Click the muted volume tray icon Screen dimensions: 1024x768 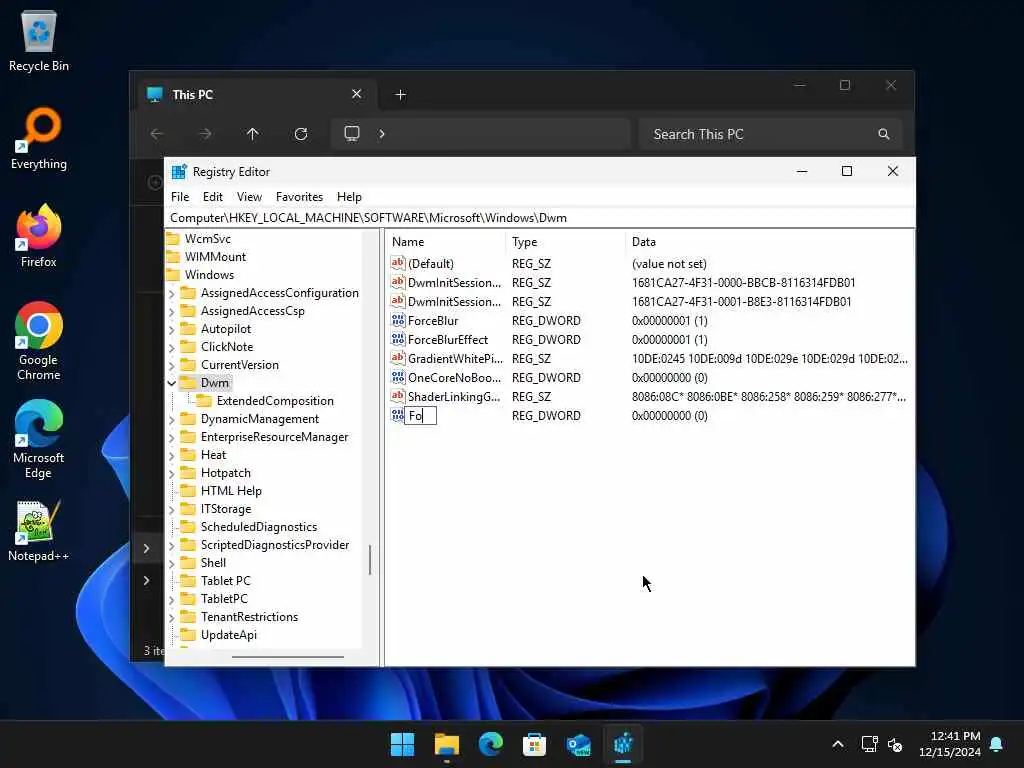(895, 744)
